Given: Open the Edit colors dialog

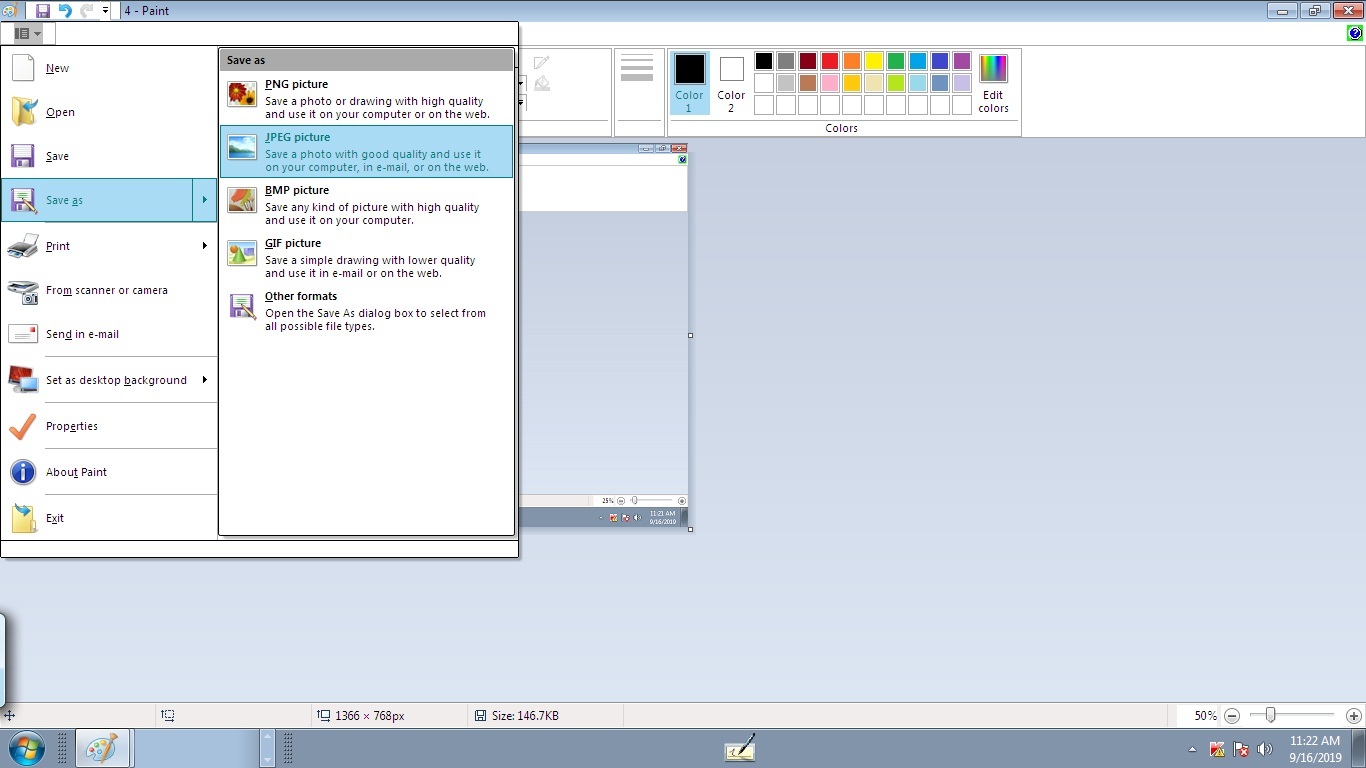Looking at the screenshot, I should [x=993, y=83].
